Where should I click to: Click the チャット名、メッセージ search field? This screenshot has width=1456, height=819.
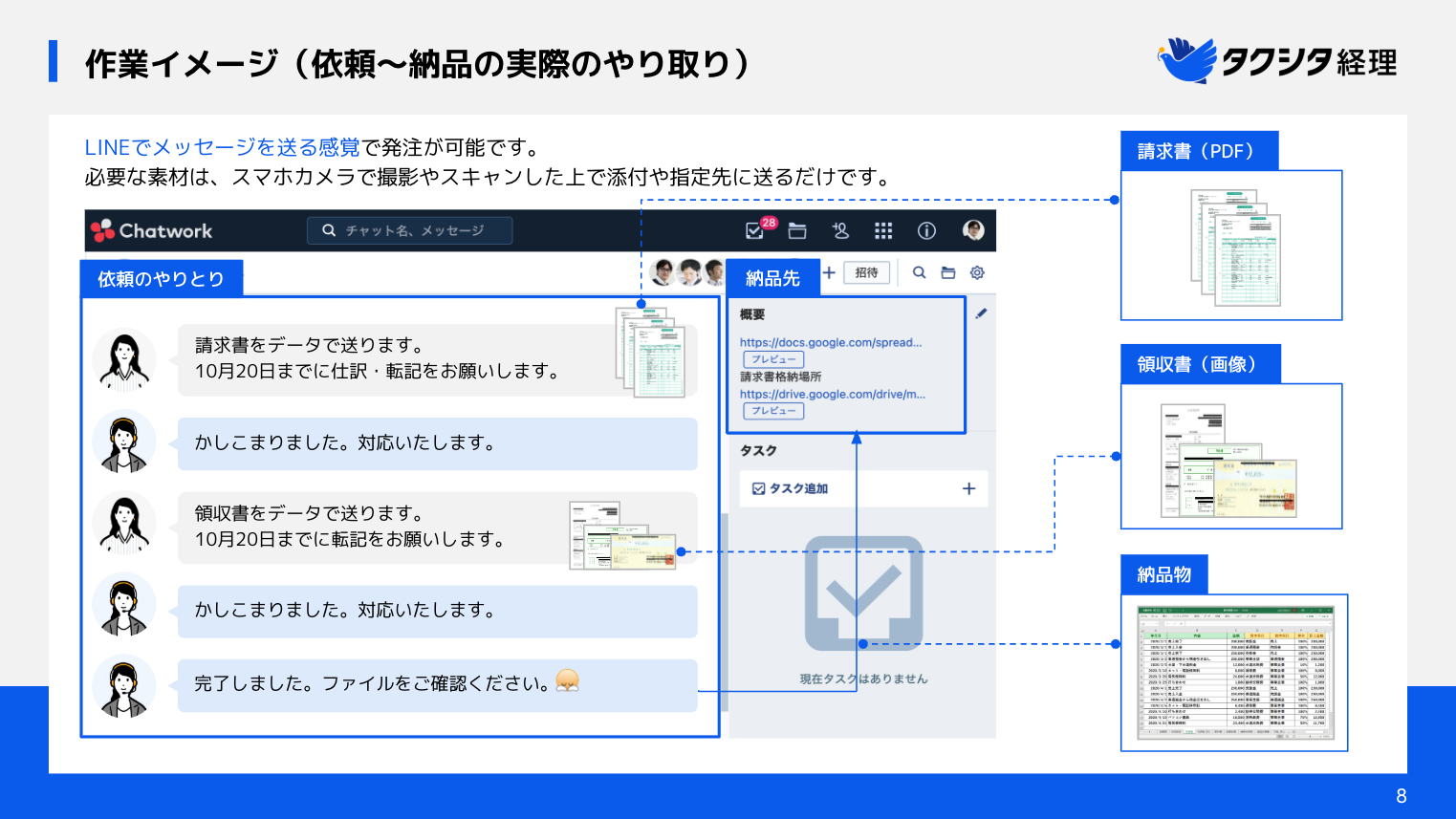coord(409,230)
